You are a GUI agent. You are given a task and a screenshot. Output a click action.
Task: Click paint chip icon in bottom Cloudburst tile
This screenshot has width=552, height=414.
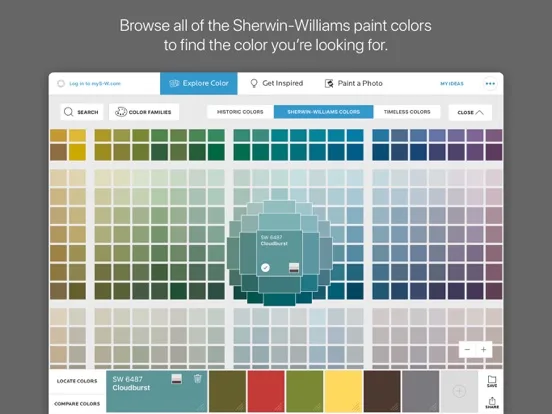[177, 379]
